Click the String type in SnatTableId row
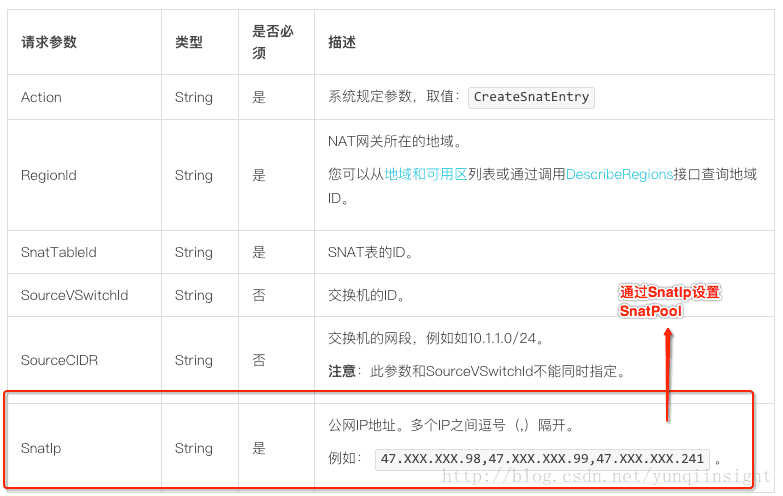Screen dimensions: 783x496 [194, 252]
